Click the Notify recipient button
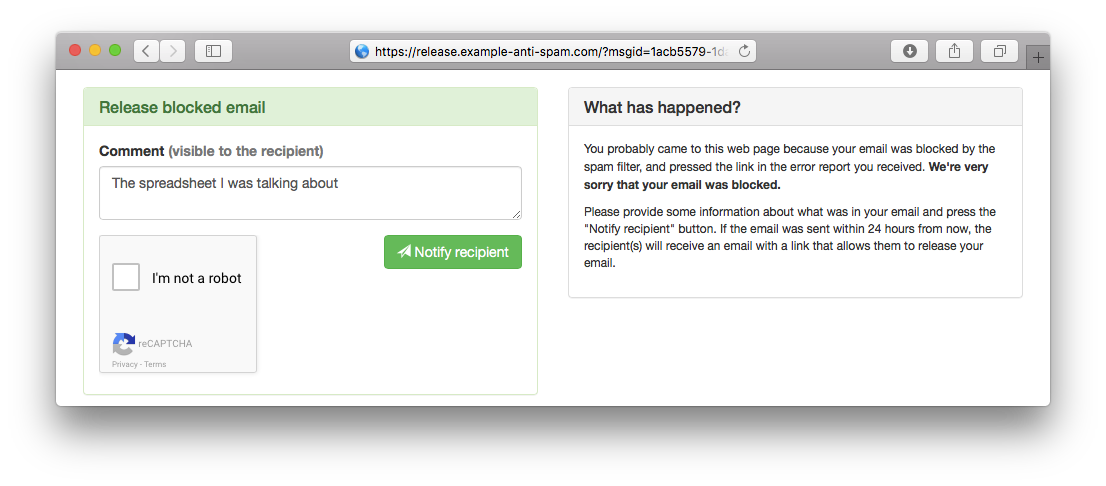The width and height of the screenshot is (1106, 486). pos(453,252)
